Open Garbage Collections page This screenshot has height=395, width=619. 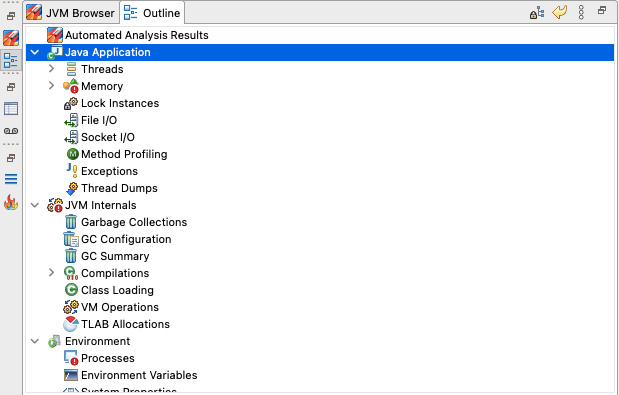[134, 222]
